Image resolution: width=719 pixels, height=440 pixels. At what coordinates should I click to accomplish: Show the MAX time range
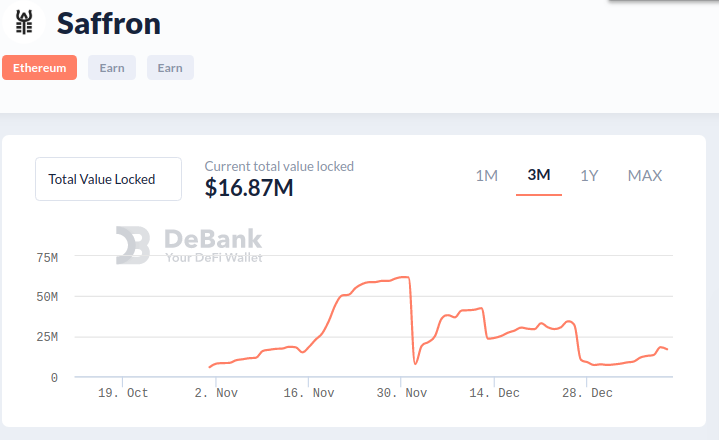[x=645, y=176]
